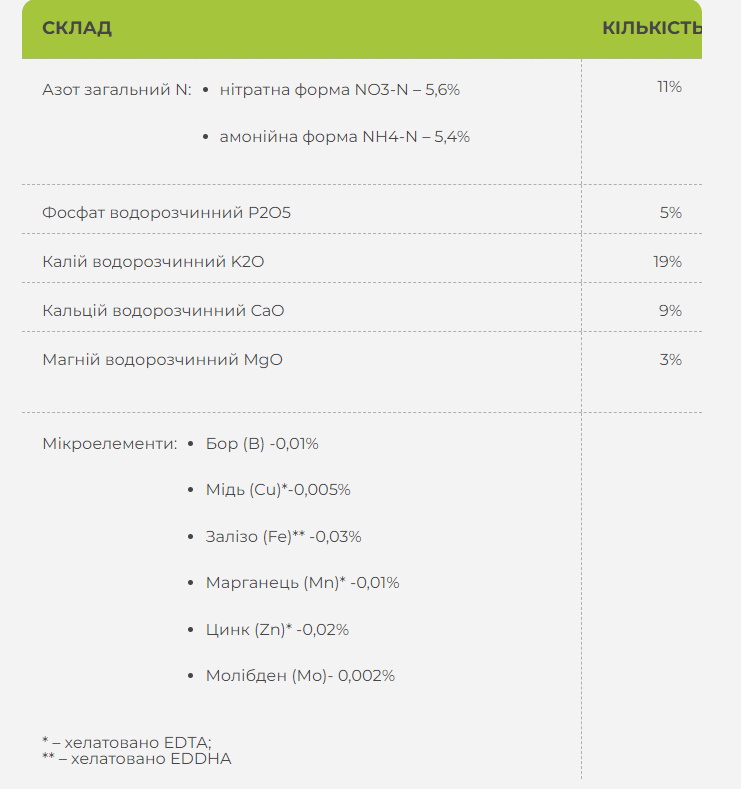Viewport: 741px width, 789px height.
Task: Click the Цинк (Zn) list item
Action: click(x=277, y=630)
